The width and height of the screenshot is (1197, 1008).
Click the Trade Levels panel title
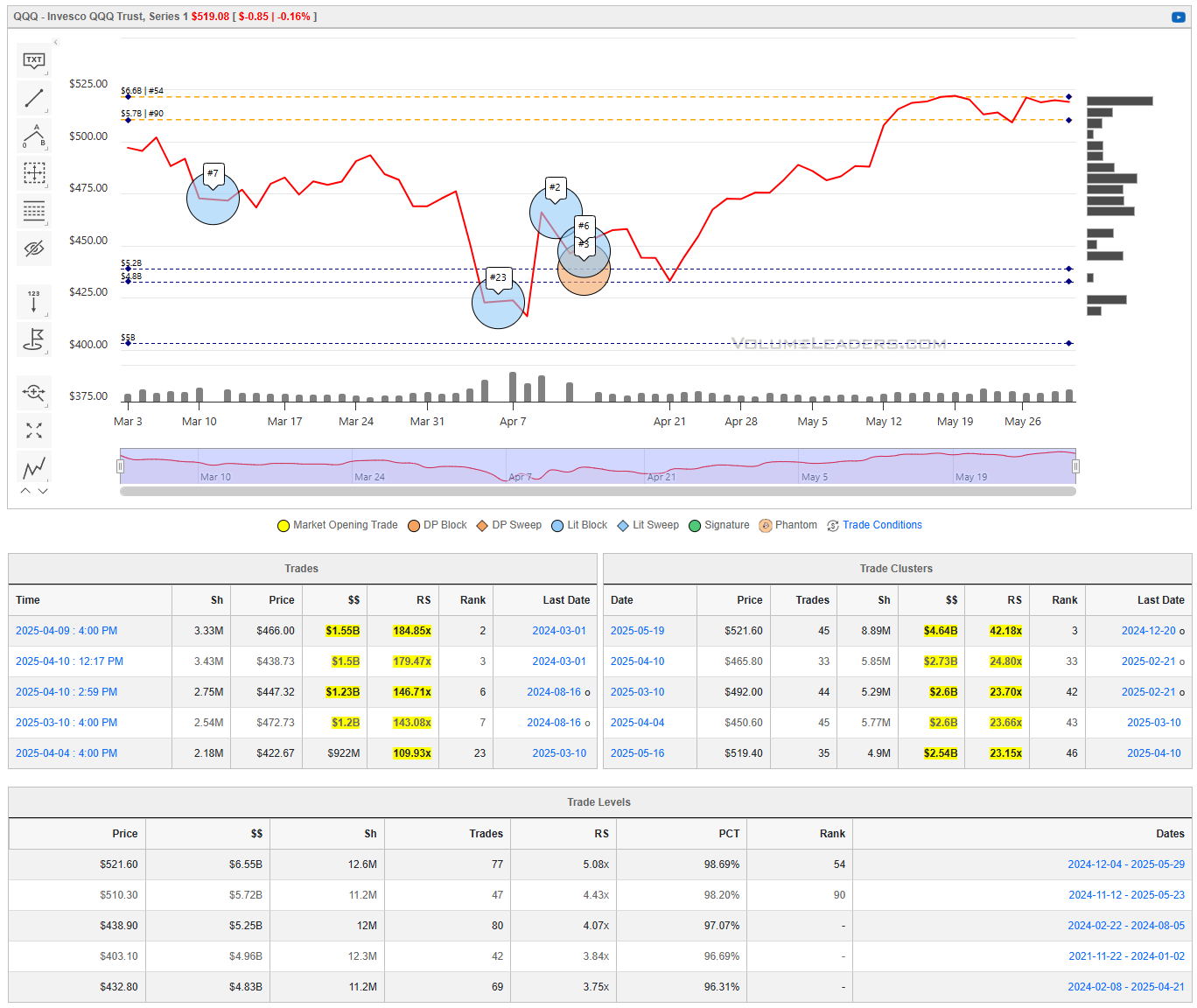(x=598, y=802)
